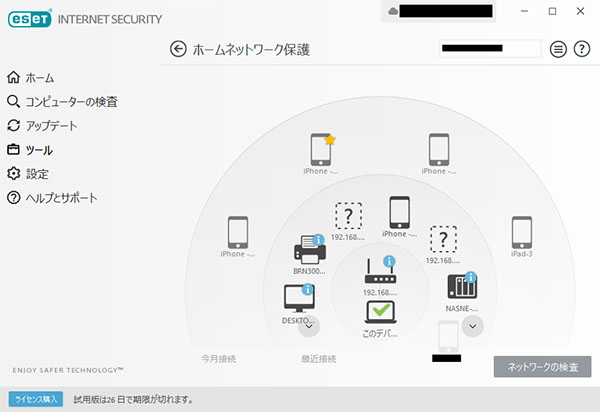Screen dimensions: 600x412
Task: Go back with the left arrow icon
Action: [178, 49]
